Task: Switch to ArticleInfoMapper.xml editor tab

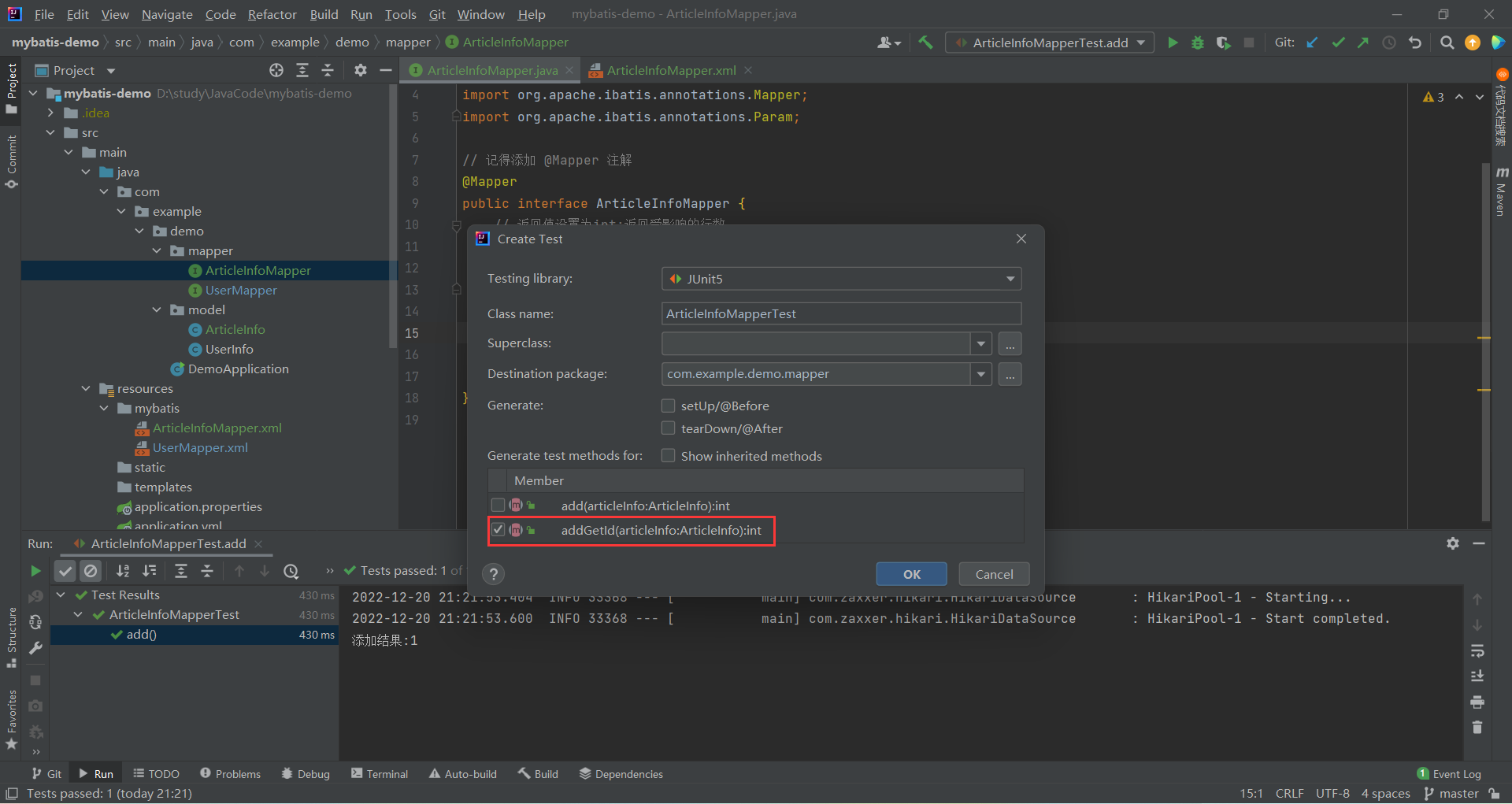Action: pyautogui.click(x=671, y=70)
